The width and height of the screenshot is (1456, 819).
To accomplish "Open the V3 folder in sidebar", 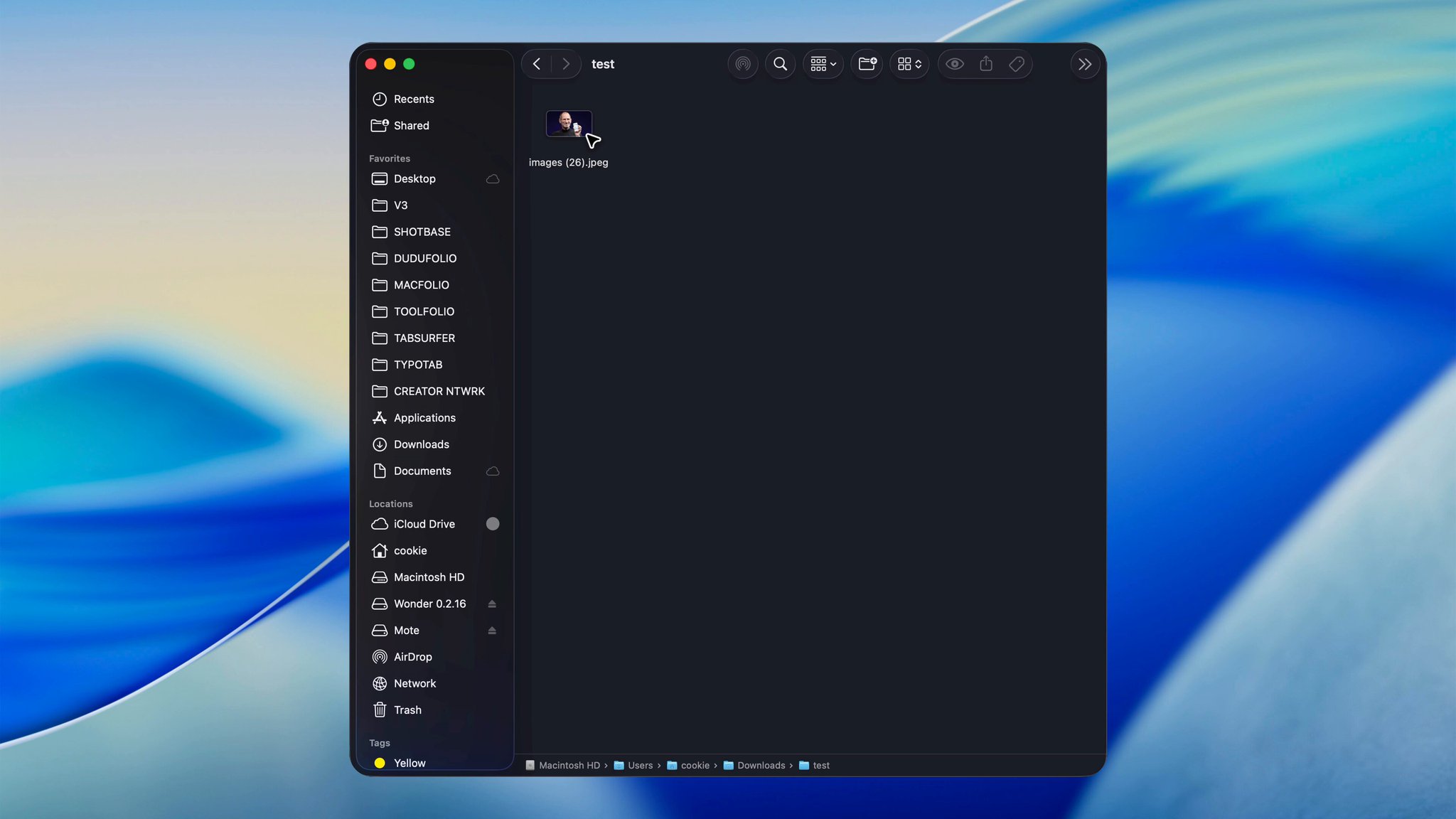I will 435,205.
